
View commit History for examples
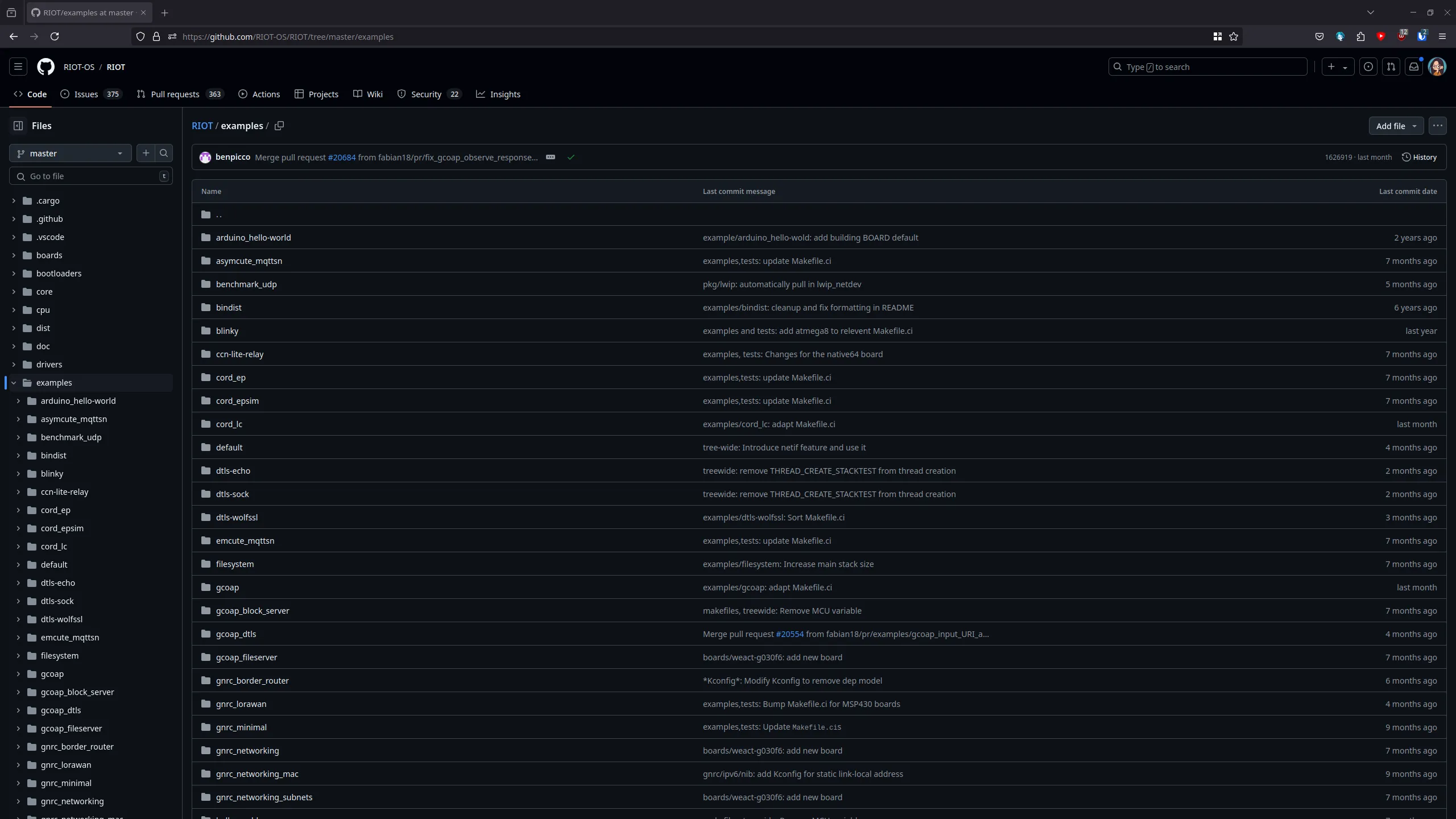click(1420, 157)
